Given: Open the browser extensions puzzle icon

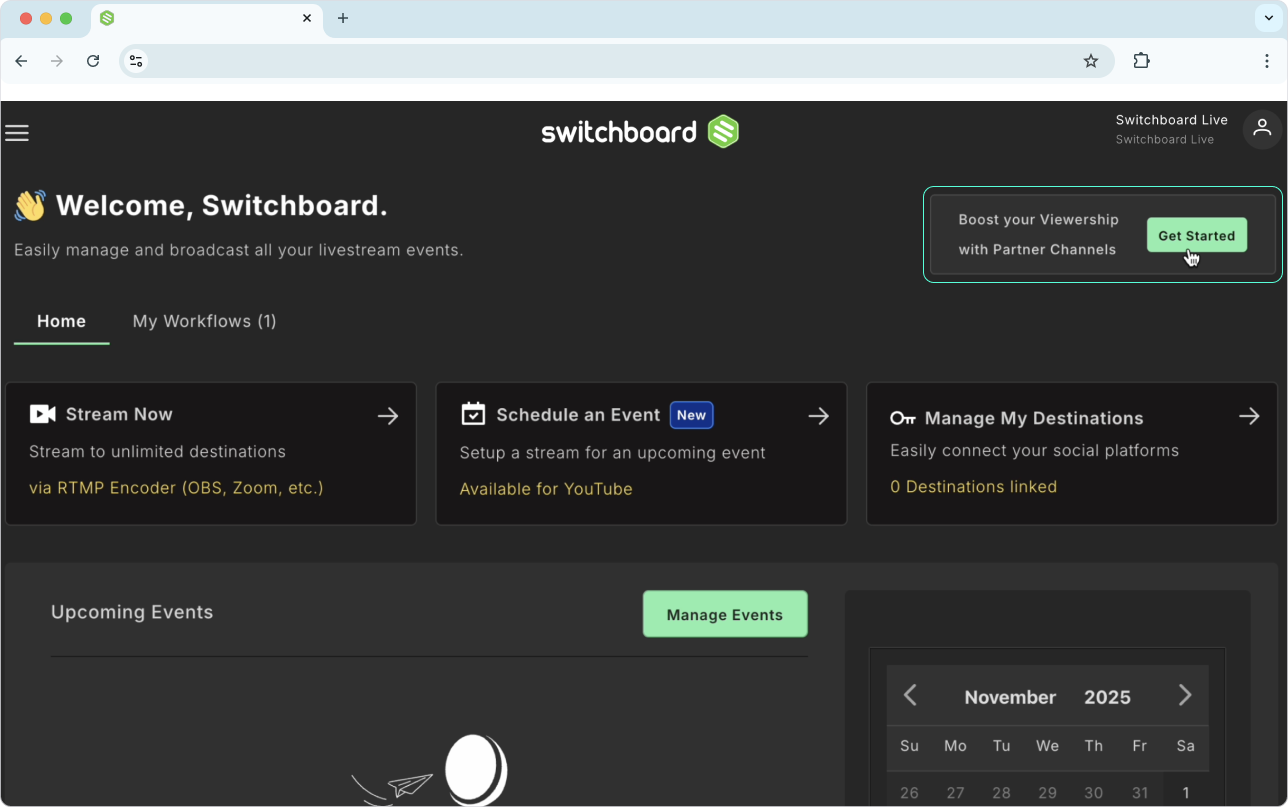Looking at the screenshot, I should pos(1141,61).
